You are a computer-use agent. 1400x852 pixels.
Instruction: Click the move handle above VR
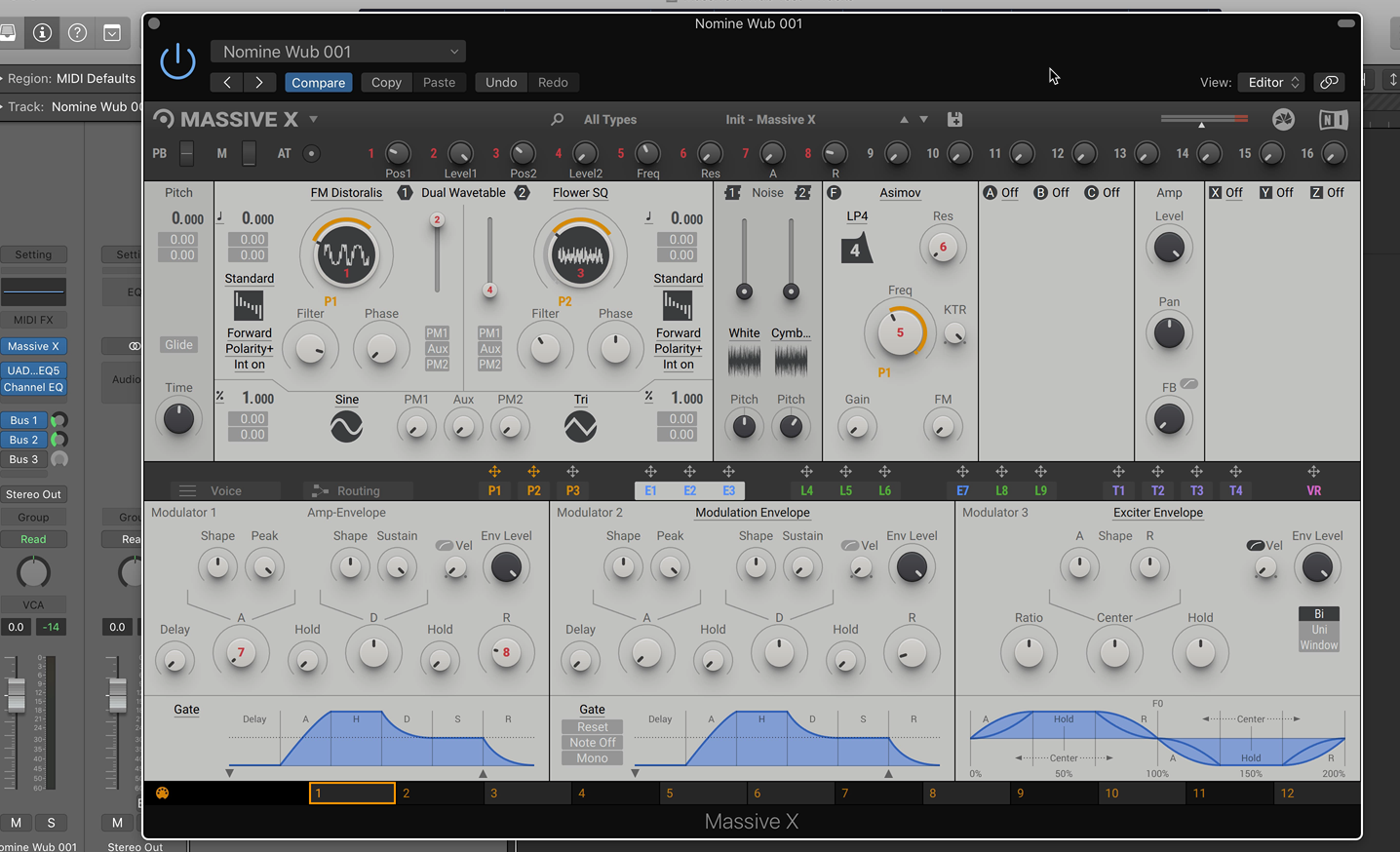[x=1313, y=472]
